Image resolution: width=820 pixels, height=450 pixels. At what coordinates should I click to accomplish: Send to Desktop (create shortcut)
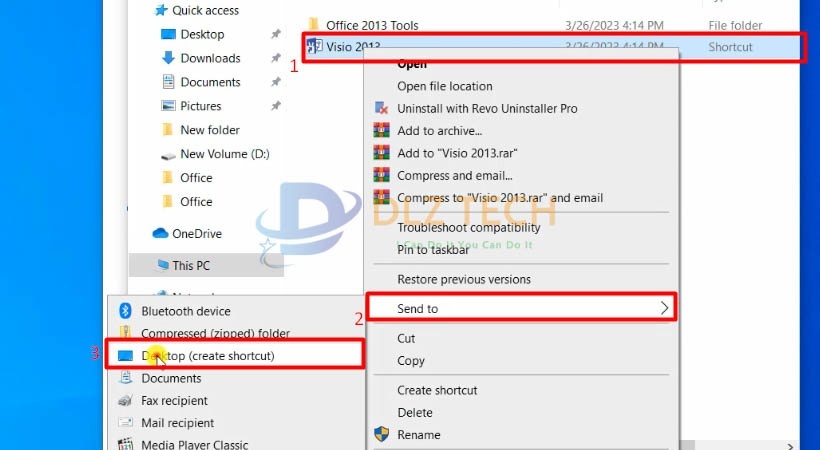pos(208,356)
